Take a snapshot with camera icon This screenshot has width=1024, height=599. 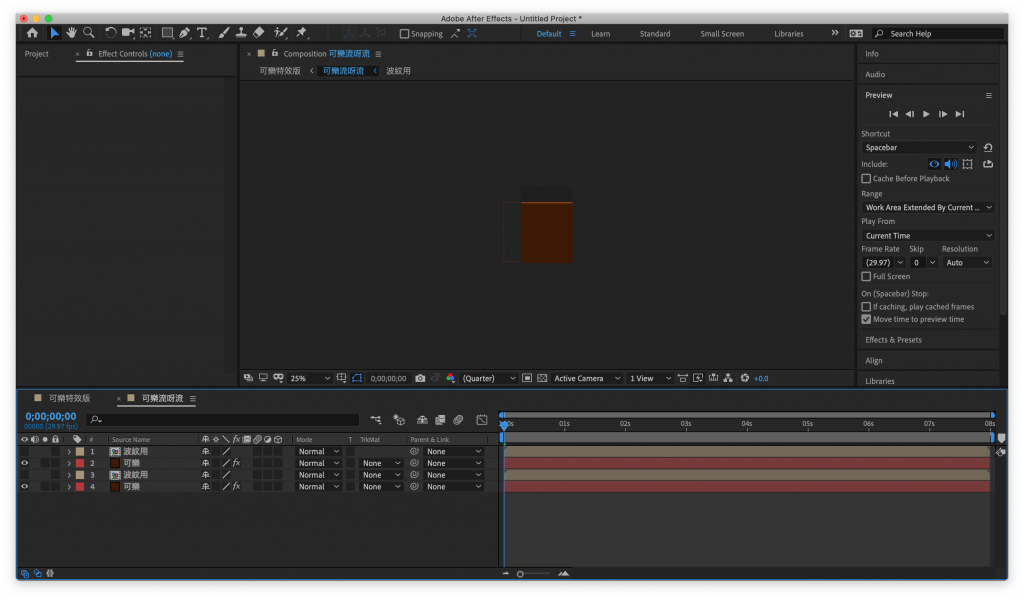[420, 378]
